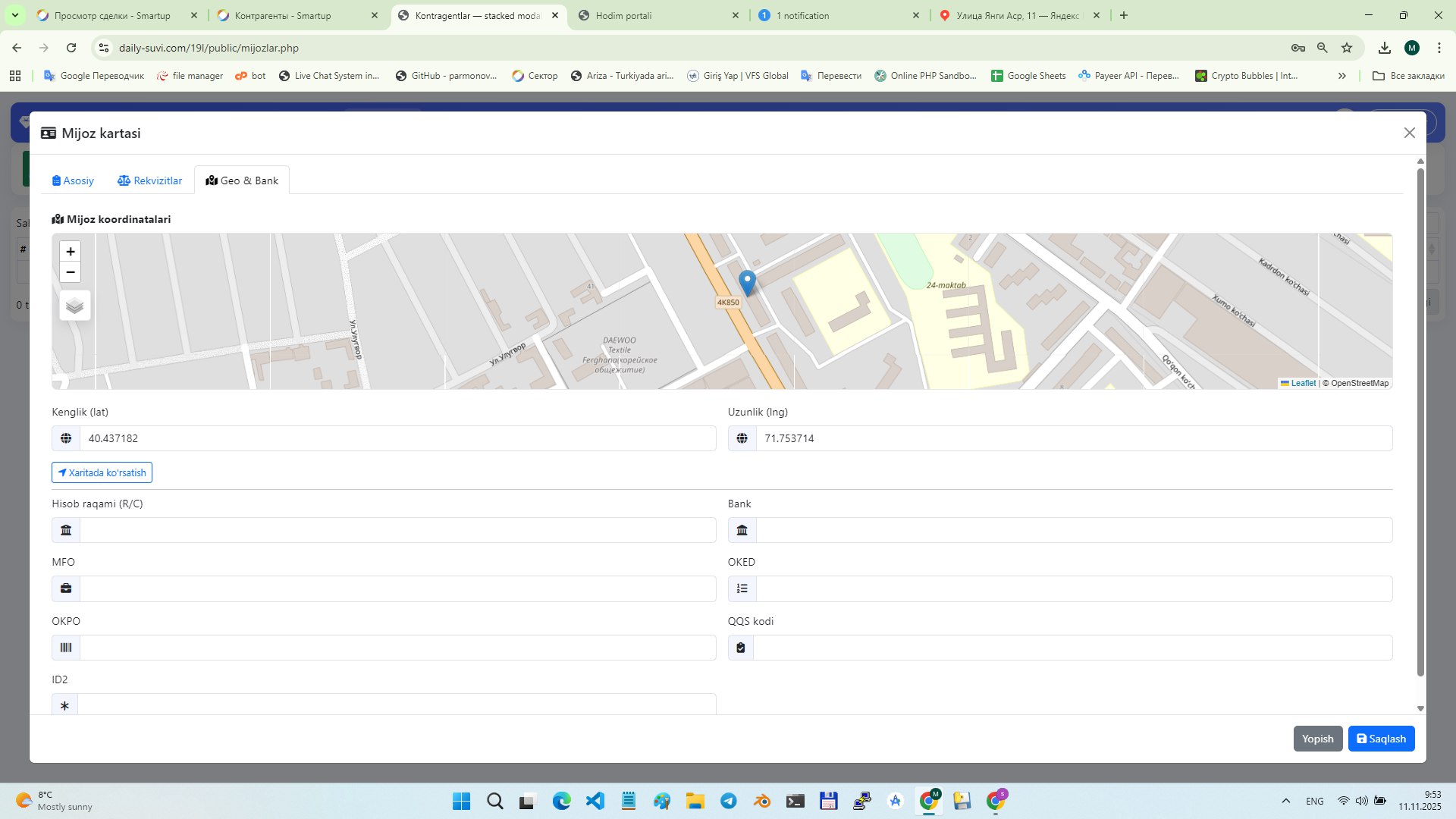Show hidden system tray icons
1456x819 pixels.
tap(1285, 801)
